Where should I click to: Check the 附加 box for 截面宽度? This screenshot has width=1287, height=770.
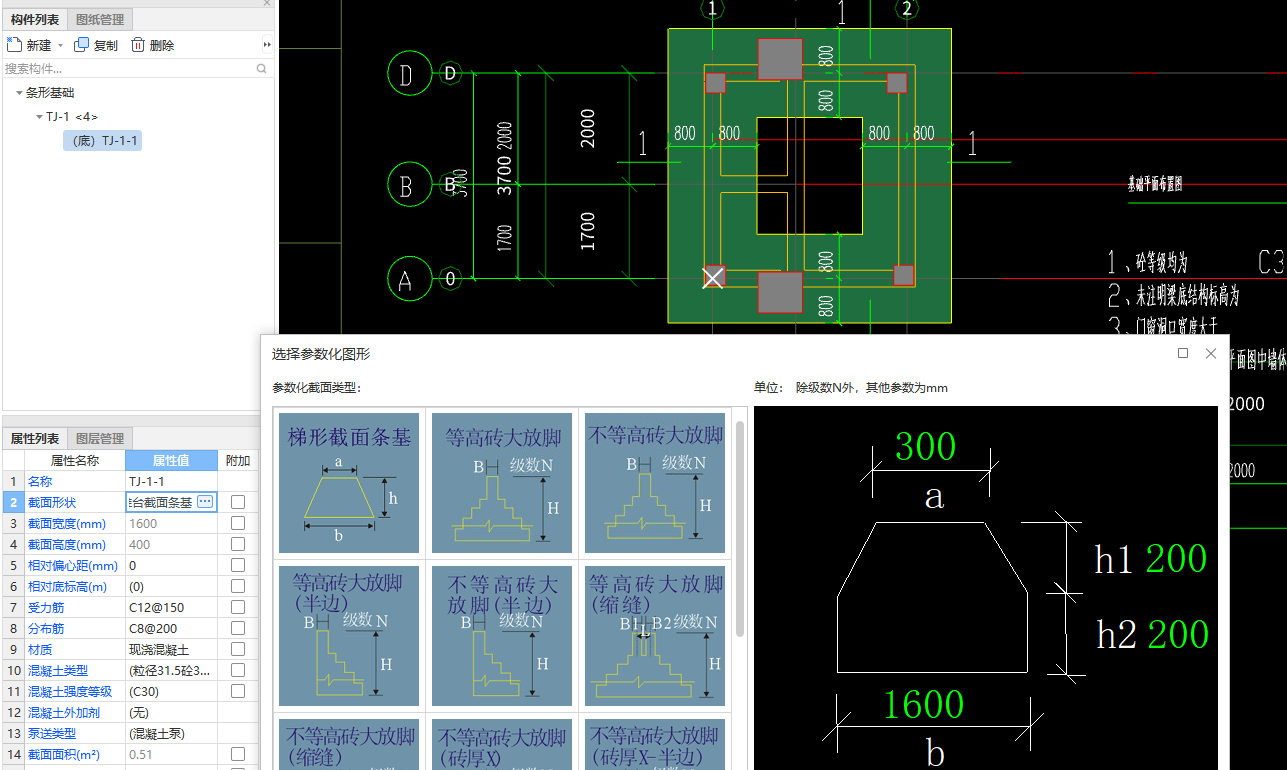(238, 523)
